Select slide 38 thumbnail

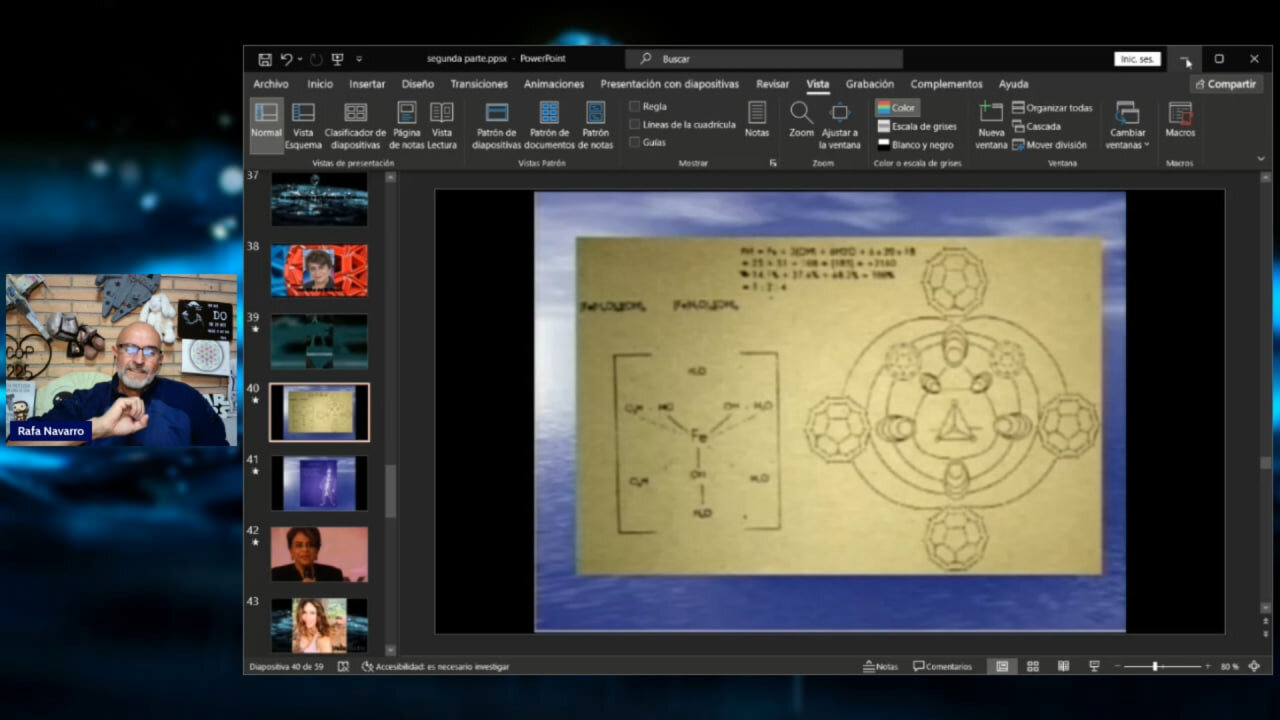click(x=319, y=270)
